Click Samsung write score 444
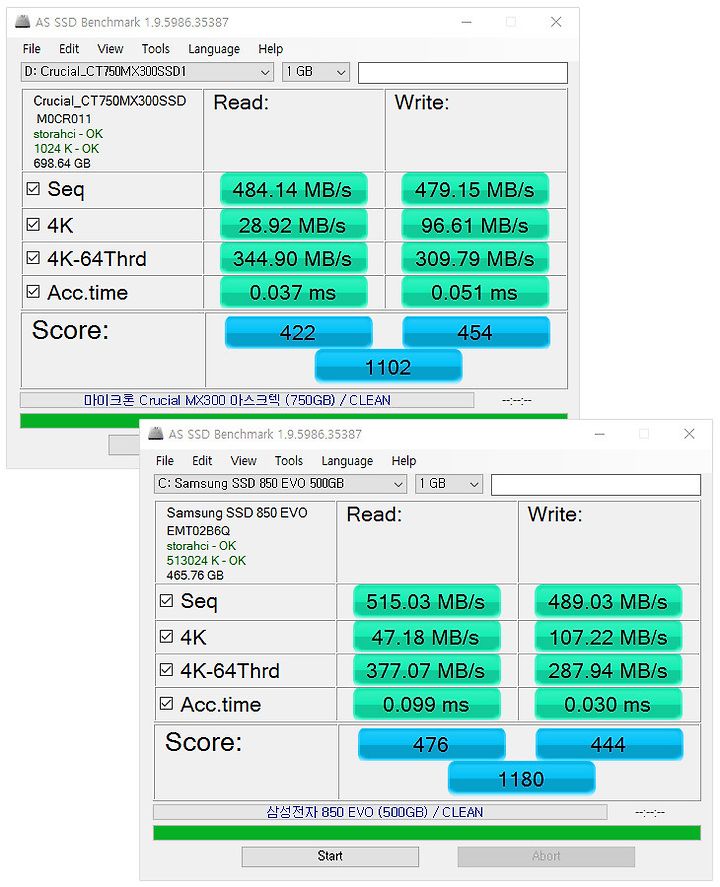 (x=609, y=743)
